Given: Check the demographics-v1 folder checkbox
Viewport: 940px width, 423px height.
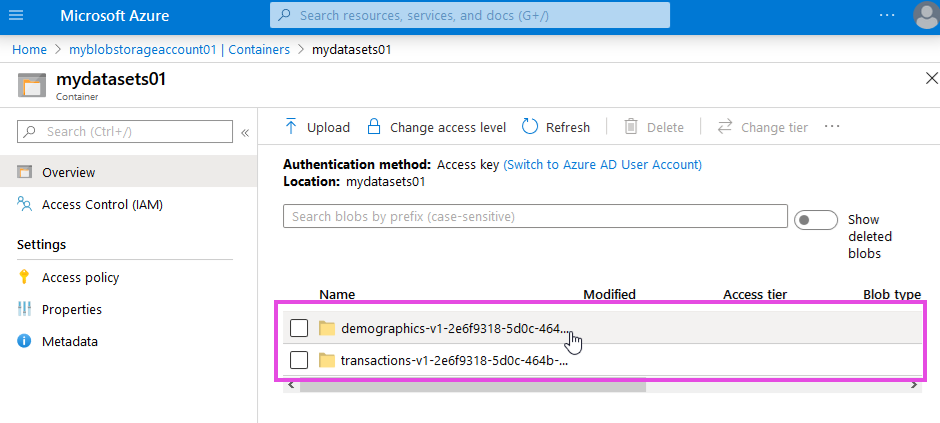Looking at the screenshot, I should (x=299, y=328).
